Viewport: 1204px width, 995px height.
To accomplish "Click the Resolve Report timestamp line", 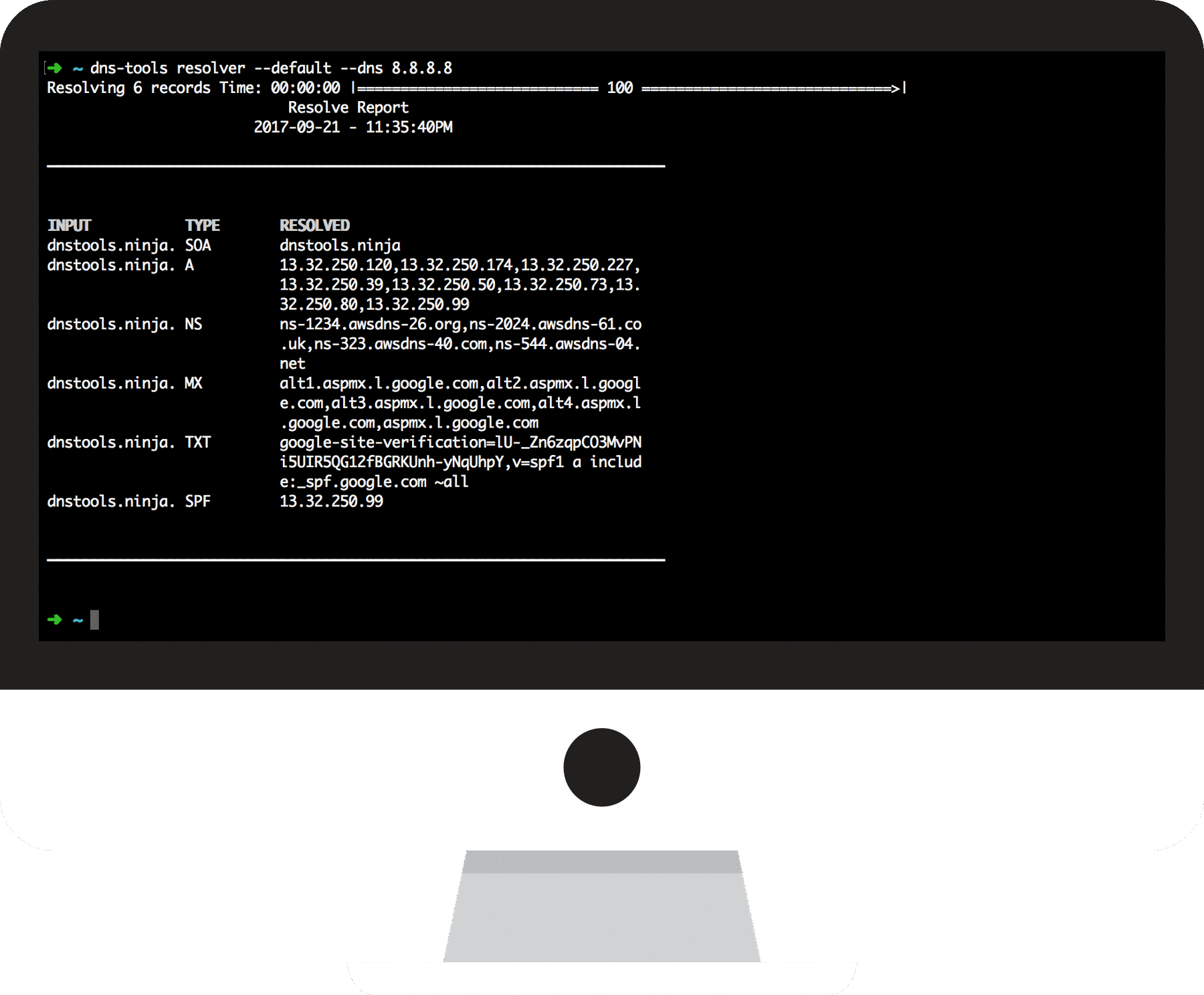I will [353, 126].
